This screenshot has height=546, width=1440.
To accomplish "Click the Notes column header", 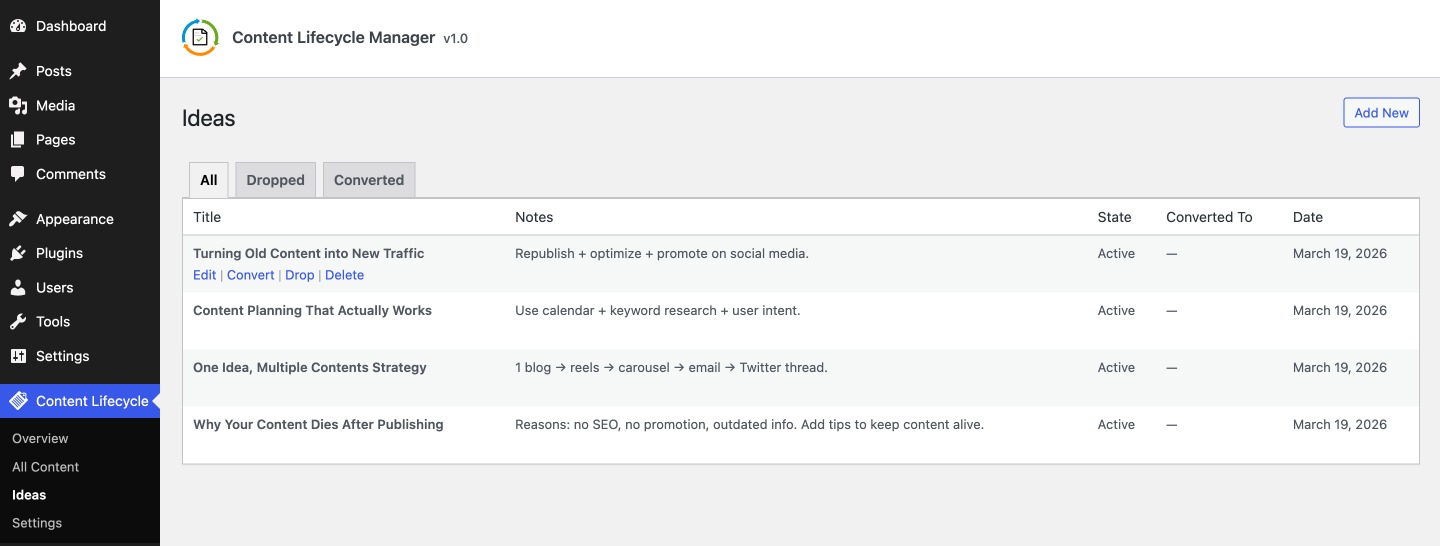I will coord(534,217).
